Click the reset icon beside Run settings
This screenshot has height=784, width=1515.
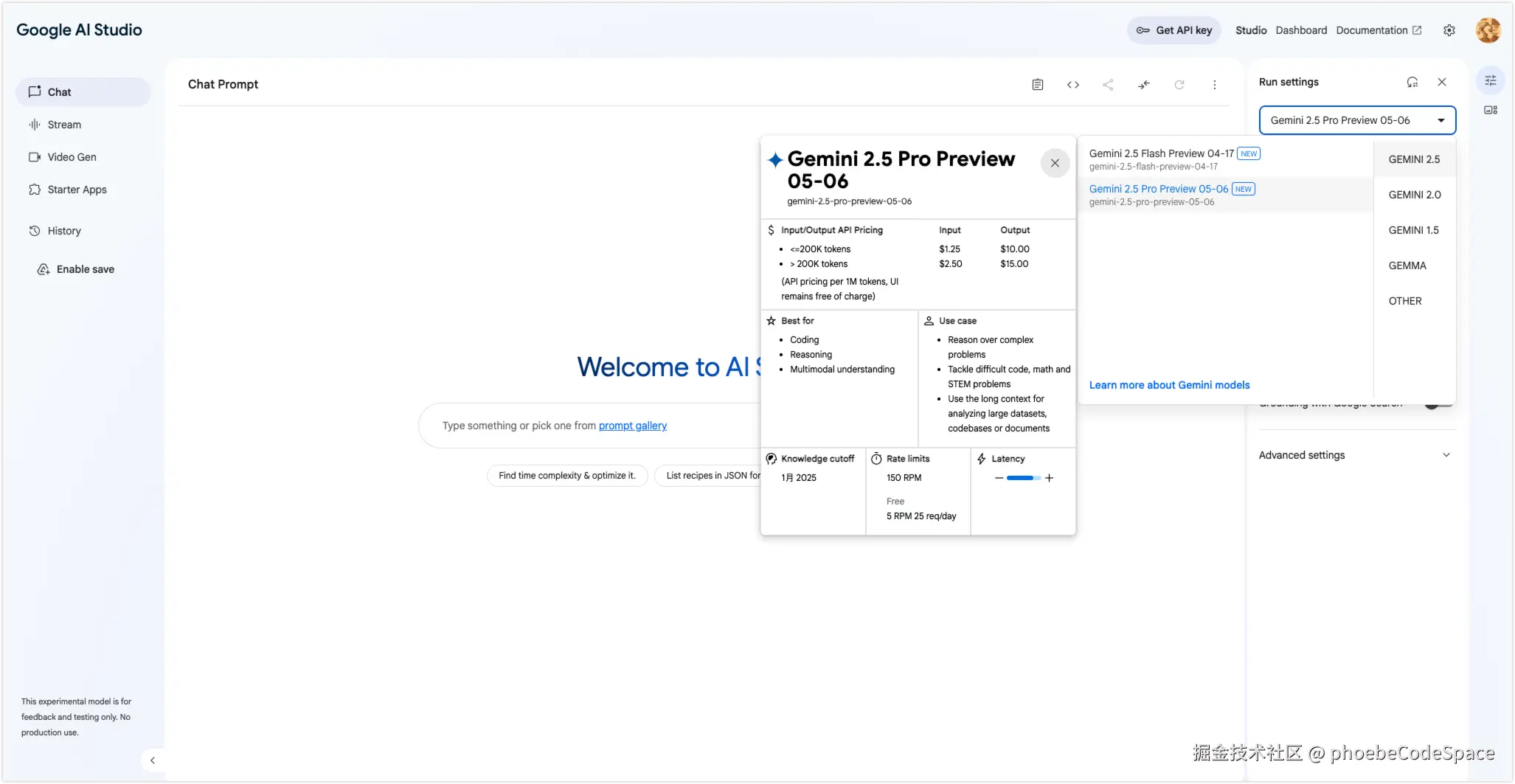(x=1412, y=82)
